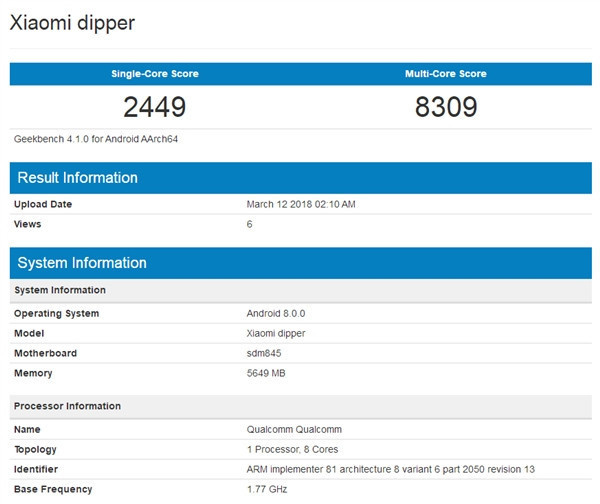Select the sdm845 motherboard value

[264, 353]
